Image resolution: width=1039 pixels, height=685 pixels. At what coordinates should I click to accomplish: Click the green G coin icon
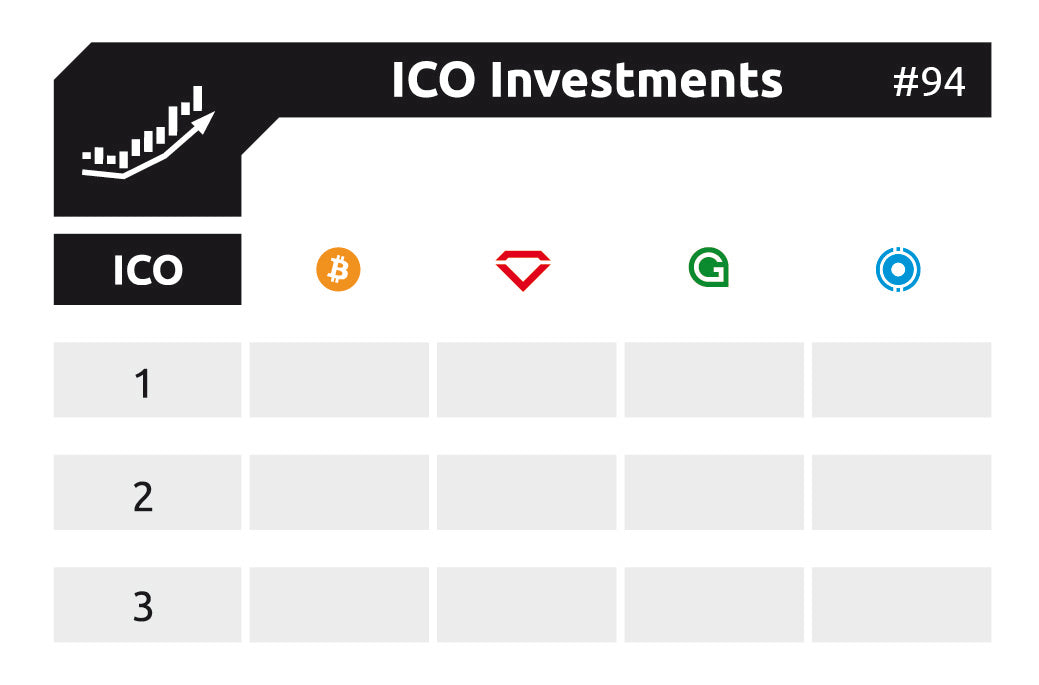(709, 269)
